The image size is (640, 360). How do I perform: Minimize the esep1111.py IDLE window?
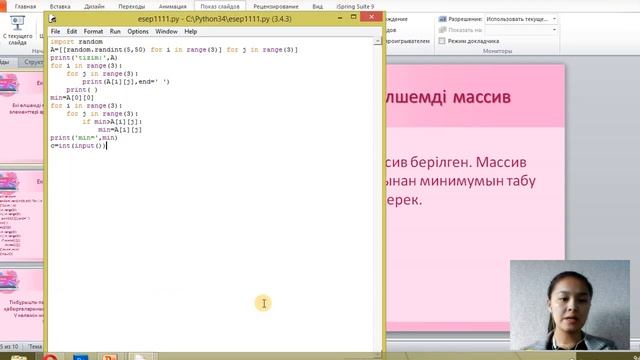(x=340, y=18)
